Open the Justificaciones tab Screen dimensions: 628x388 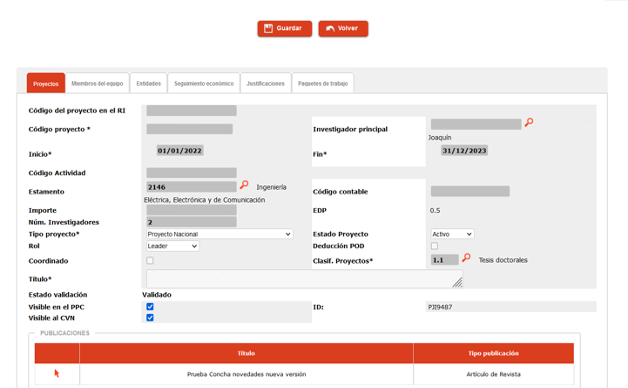[x=266, y=83]
